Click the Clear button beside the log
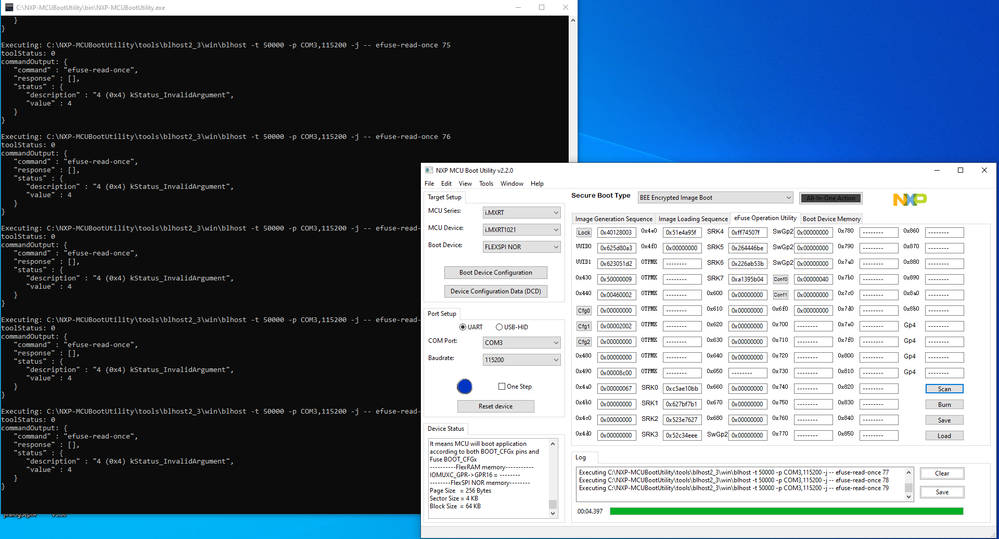The width and height of the screenshot is (999, 539). click(x=942, y=473)
